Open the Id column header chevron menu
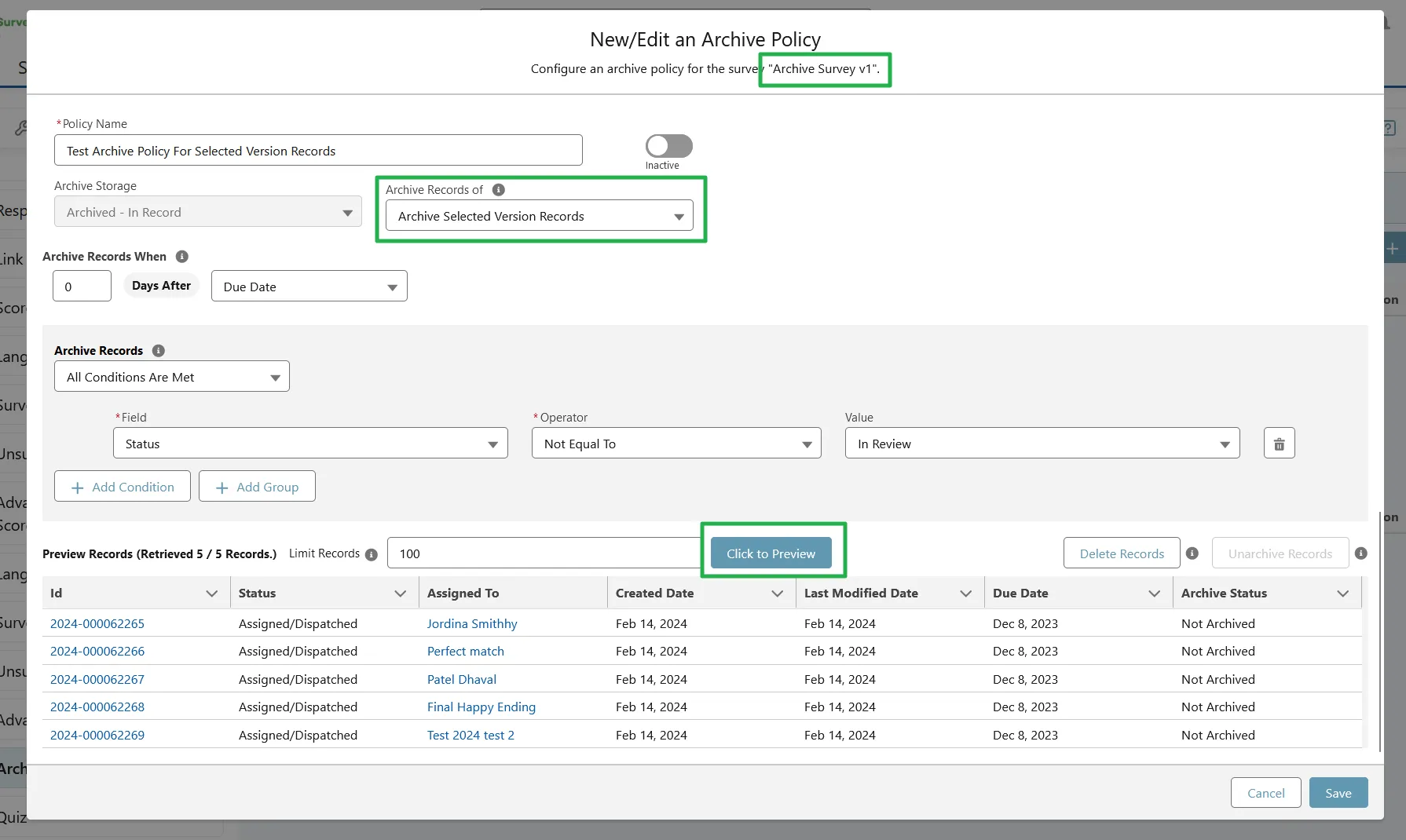Image resolution: width=1406 pixels, height=840 pixels. (211, 593)
